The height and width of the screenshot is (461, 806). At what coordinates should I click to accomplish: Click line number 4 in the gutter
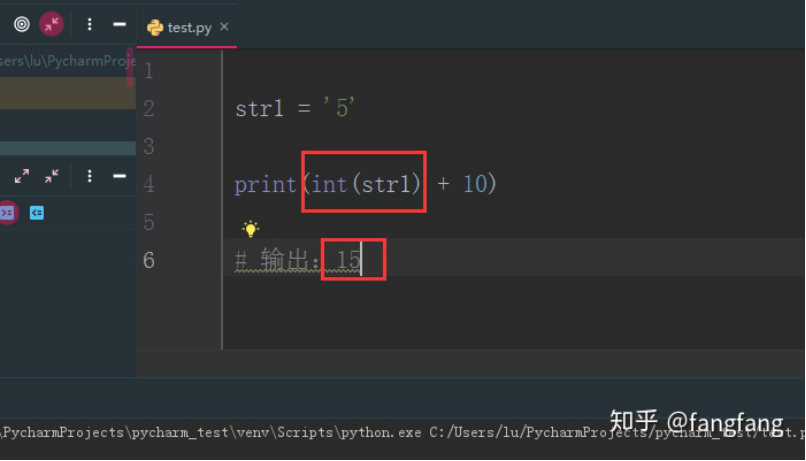tap(149, 185)
